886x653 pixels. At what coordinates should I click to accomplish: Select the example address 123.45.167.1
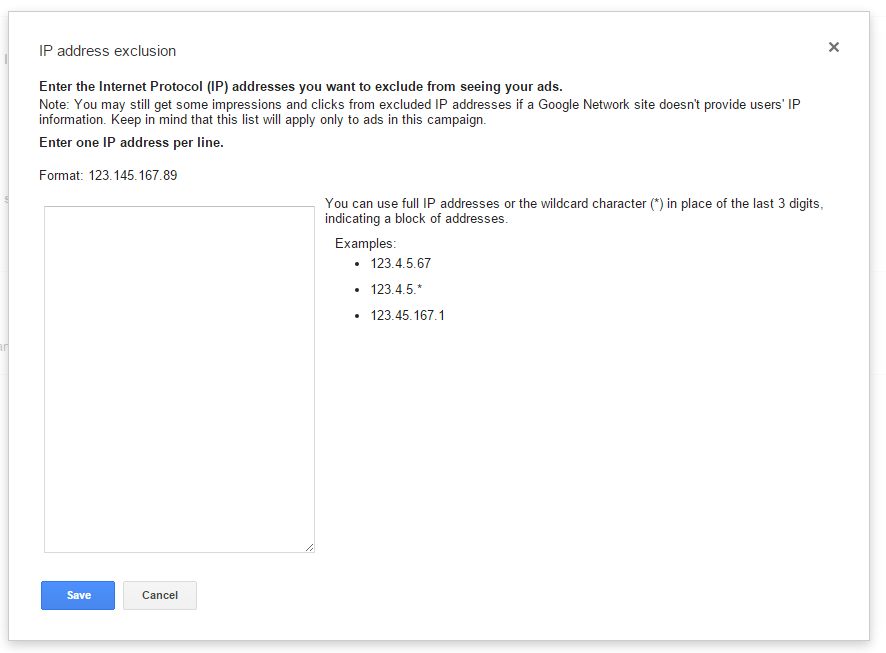(407, 315)
